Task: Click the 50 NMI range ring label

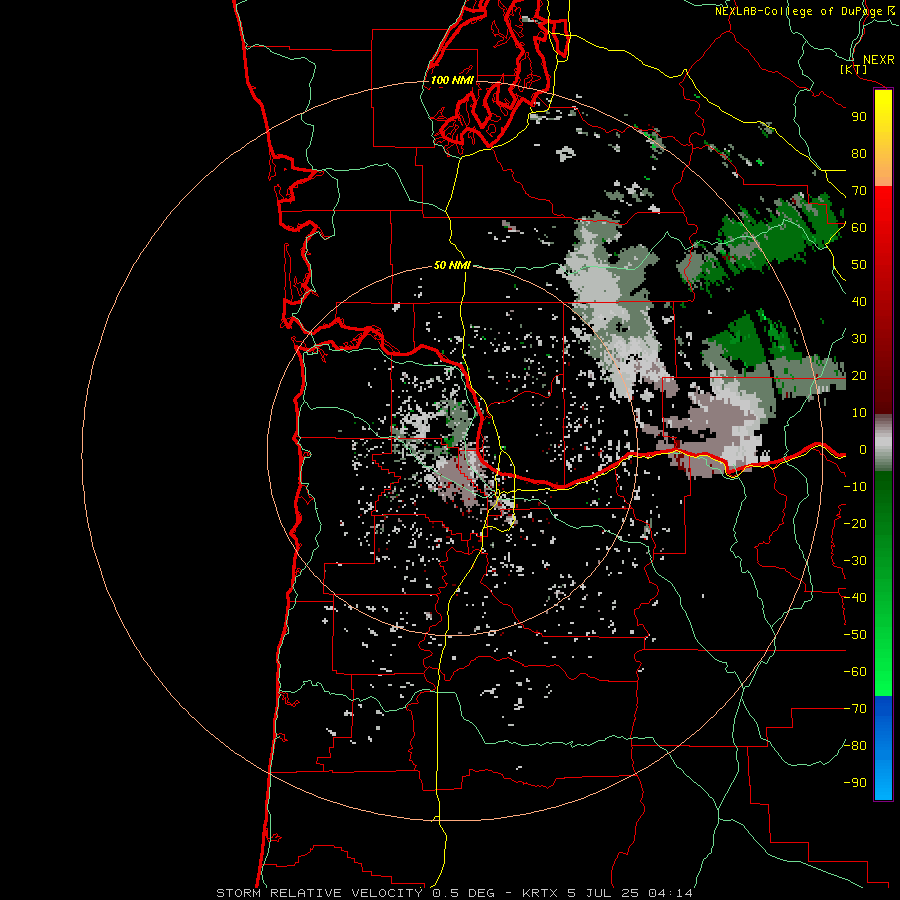Action: [x=452, y=265]
